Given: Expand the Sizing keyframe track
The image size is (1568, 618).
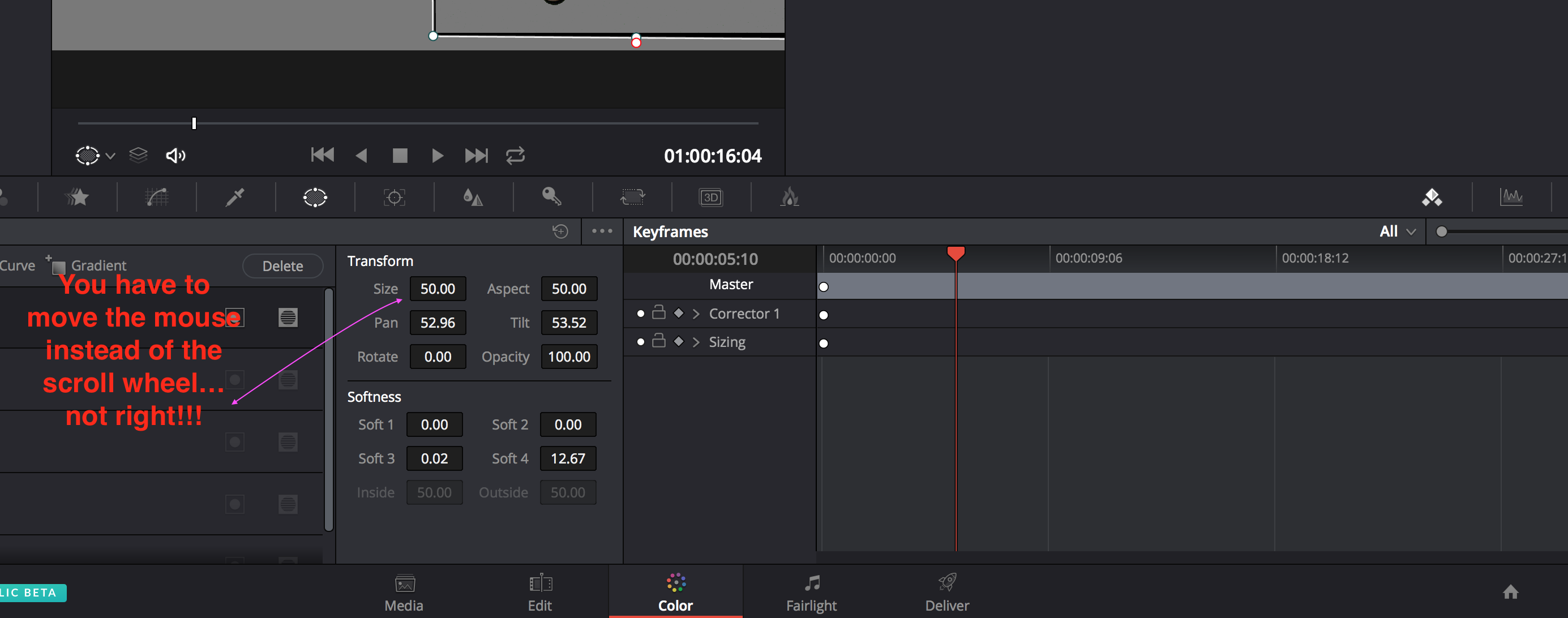Looking at the screenshot, I should point(696,342).
